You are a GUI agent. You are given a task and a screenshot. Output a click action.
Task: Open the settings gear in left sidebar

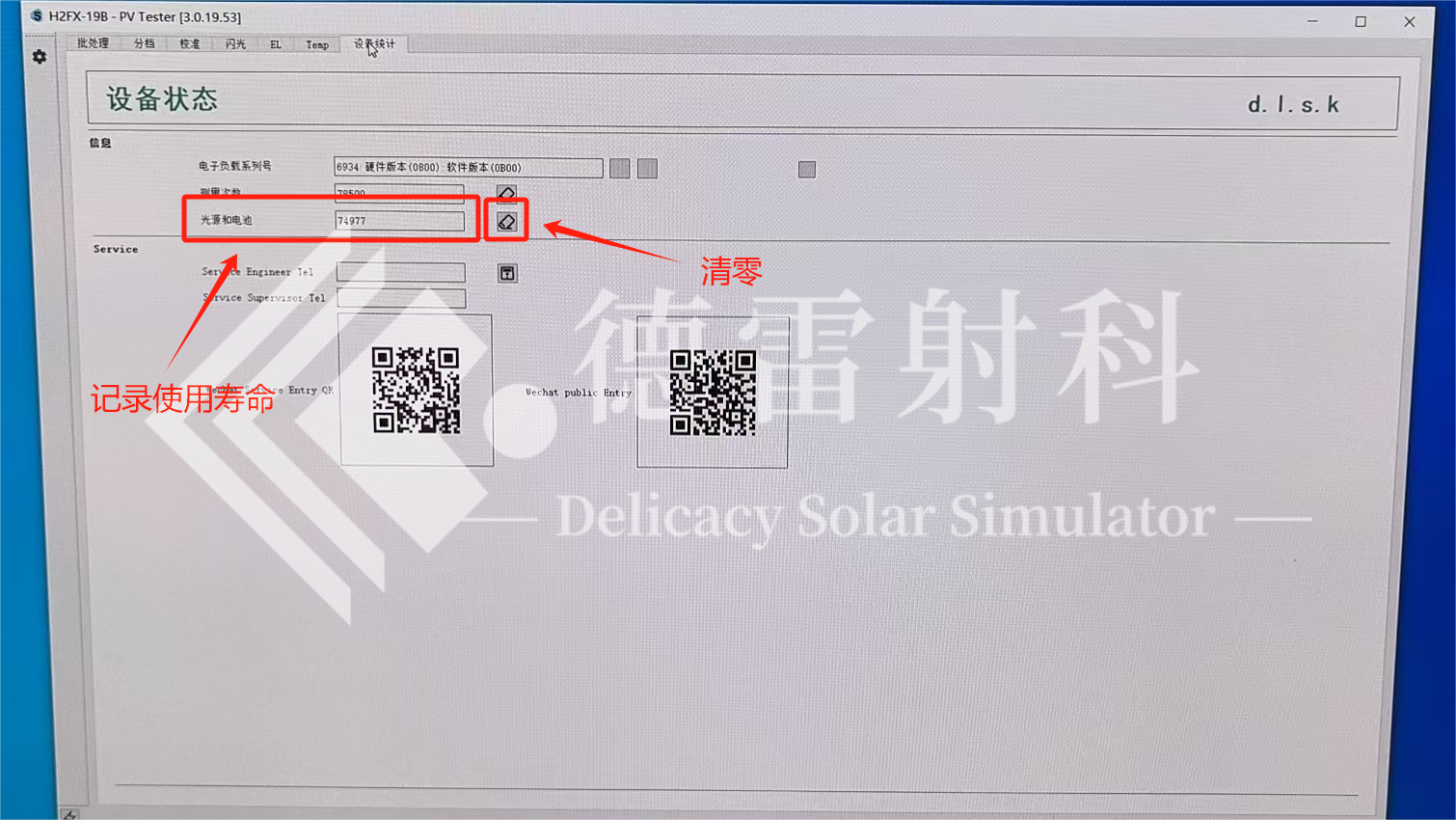coord(40,57)
